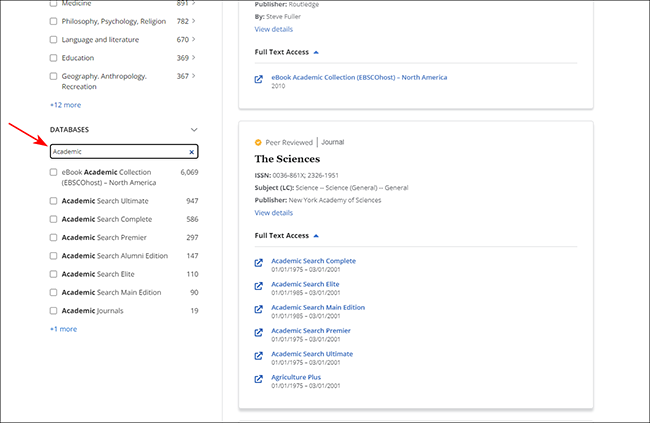Select Academic Search Alumni Edition checkbox

[53, 255]
